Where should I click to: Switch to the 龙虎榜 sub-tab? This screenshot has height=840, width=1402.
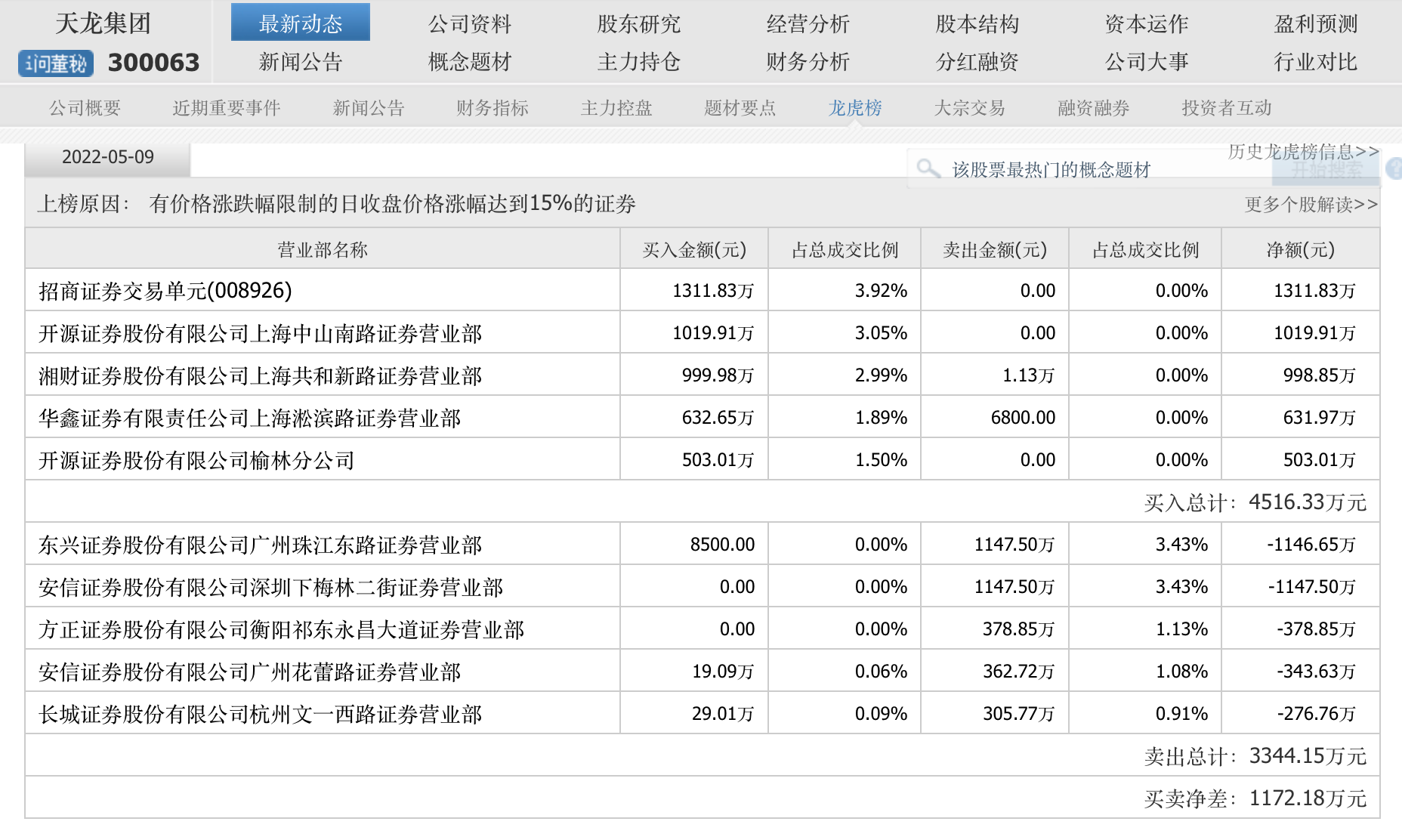(x=855, y=108)
